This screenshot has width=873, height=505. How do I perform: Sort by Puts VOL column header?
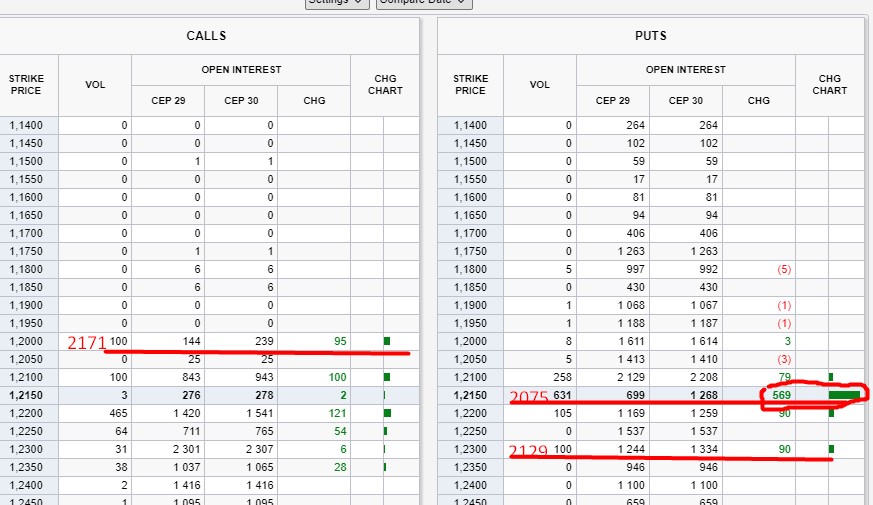coord(539,84)
